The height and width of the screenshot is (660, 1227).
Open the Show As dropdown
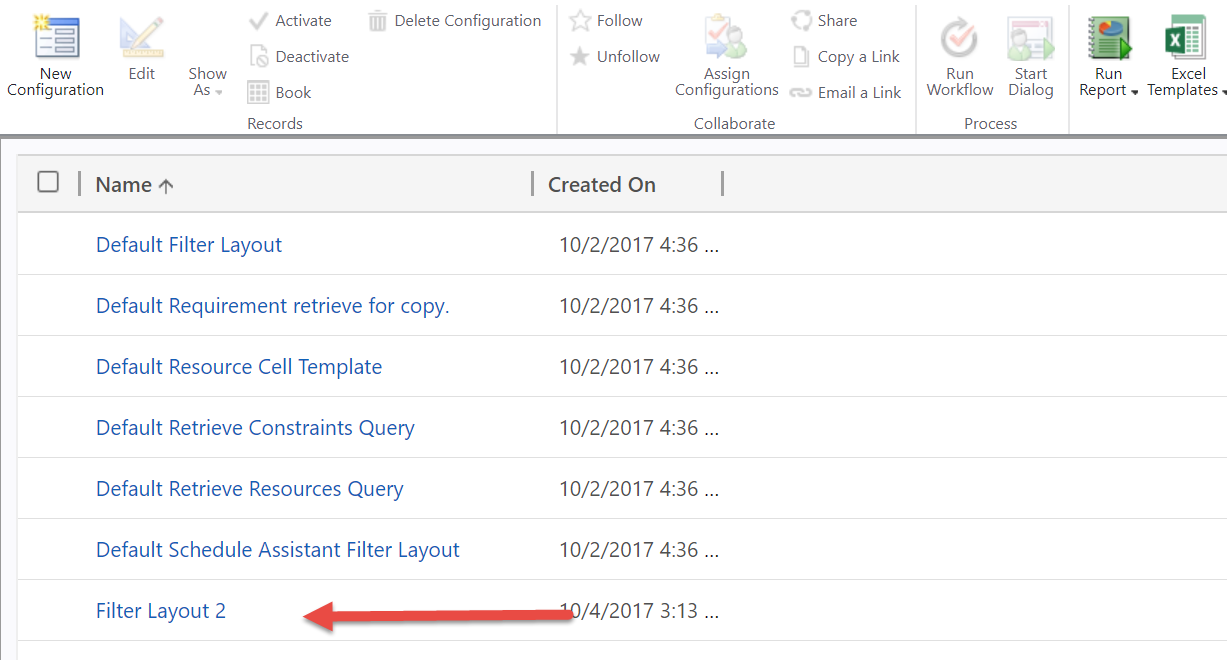[x=207, y=82]
